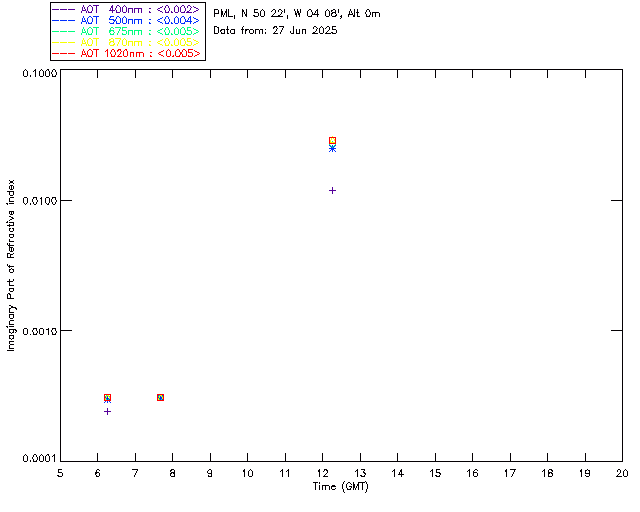Screen dimensions: 640x512
Task: Click the x-axis tick label '15'
Action: click(x=435, y=473)
